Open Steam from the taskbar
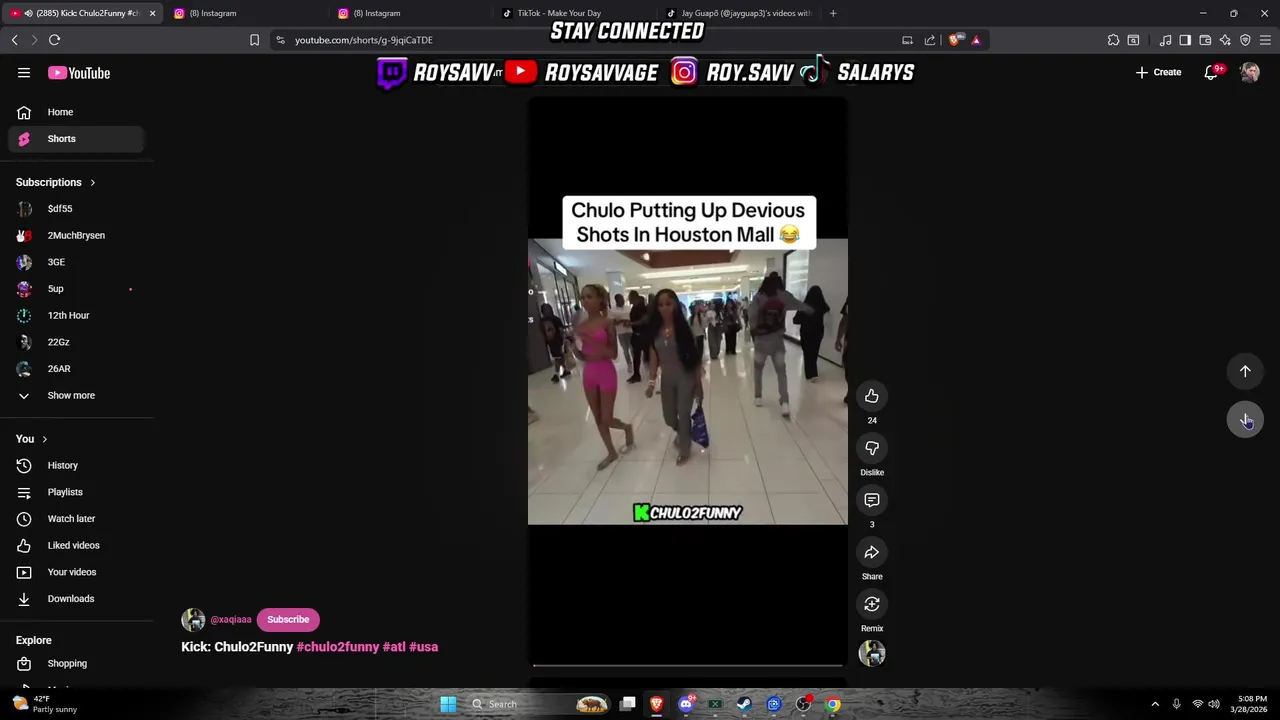Image resolution: width=1280 pixels, height=720 pixels. click(x=744, y=704)
